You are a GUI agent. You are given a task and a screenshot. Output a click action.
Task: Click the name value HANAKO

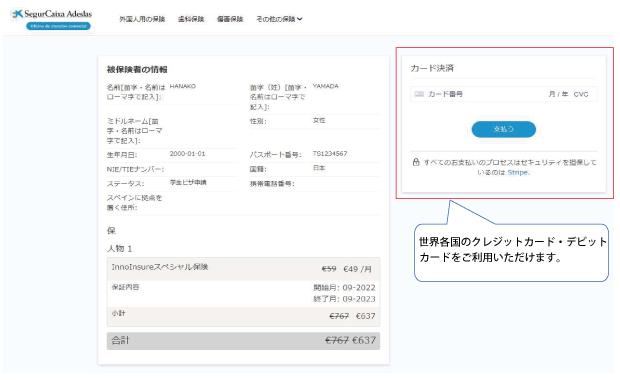183,86
